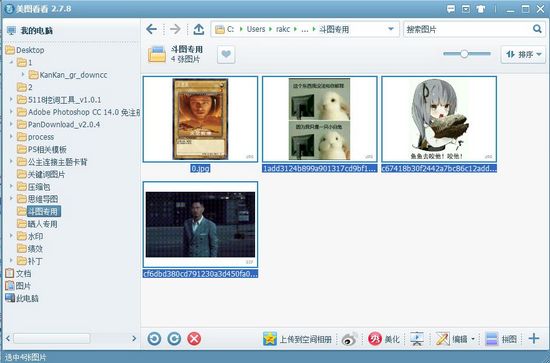Go forward with the right arrow

175,29
